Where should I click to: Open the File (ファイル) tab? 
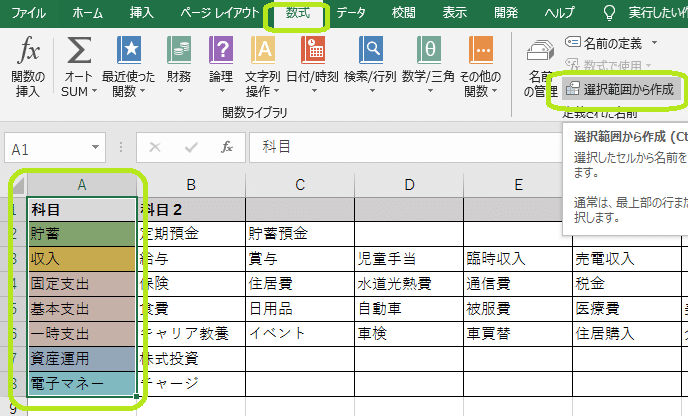[x=29, y=13]
